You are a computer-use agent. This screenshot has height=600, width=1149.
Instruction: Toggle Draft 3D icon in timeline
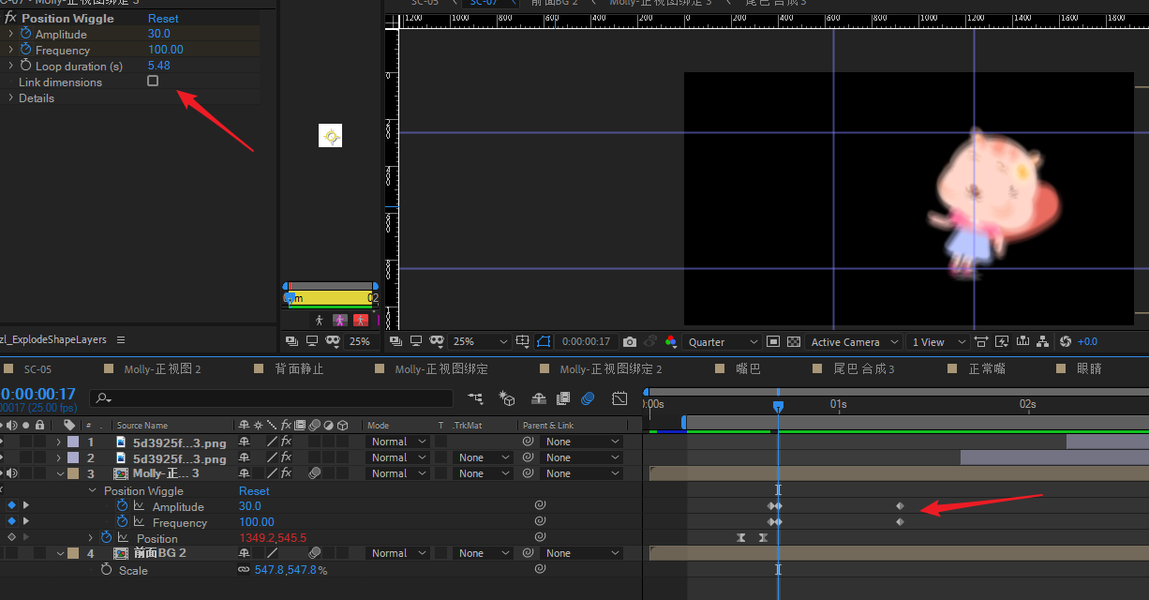(x=507, y=399)
